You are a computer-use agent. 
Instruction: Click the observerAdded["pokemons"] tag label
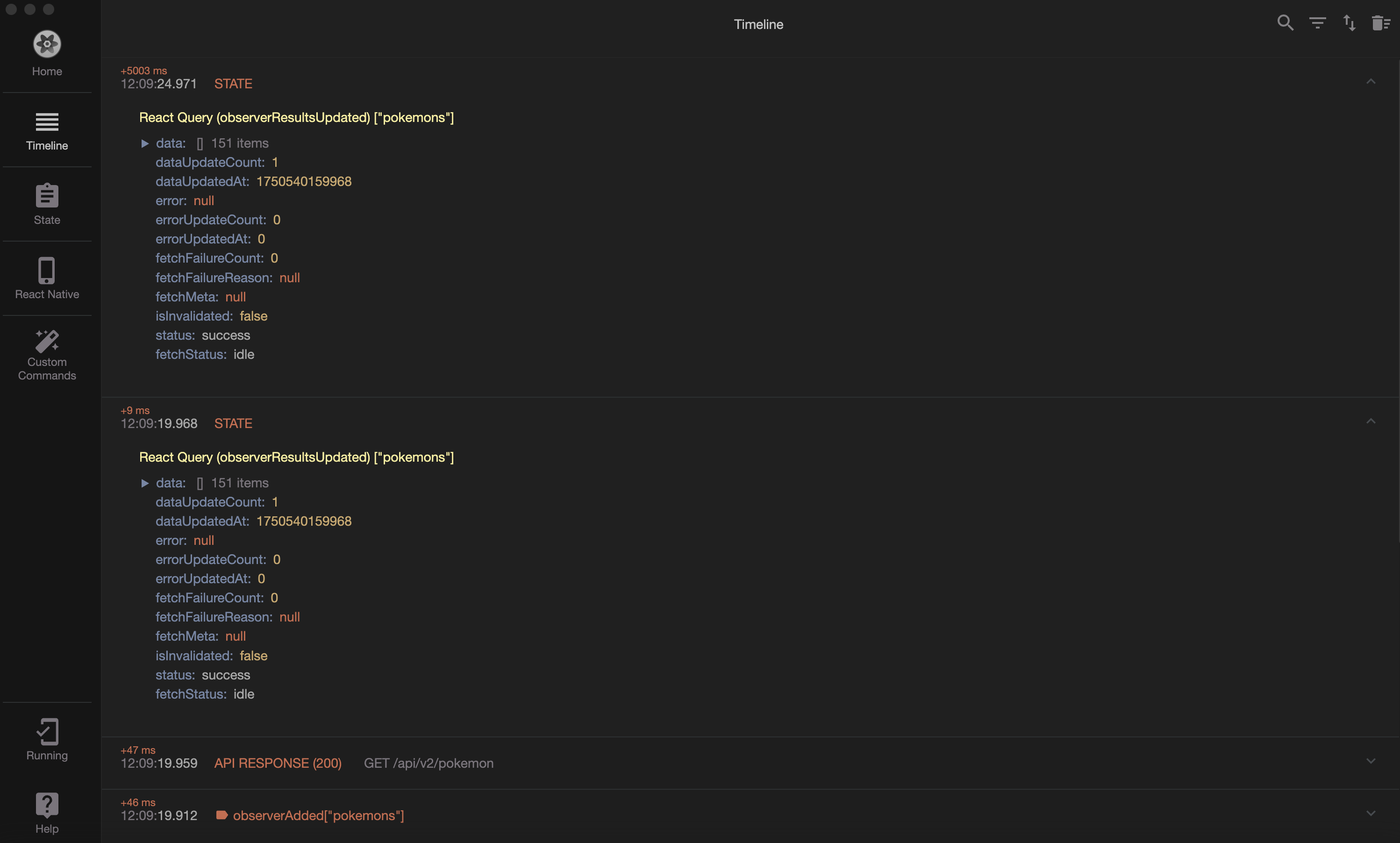[x=318, y=816]
